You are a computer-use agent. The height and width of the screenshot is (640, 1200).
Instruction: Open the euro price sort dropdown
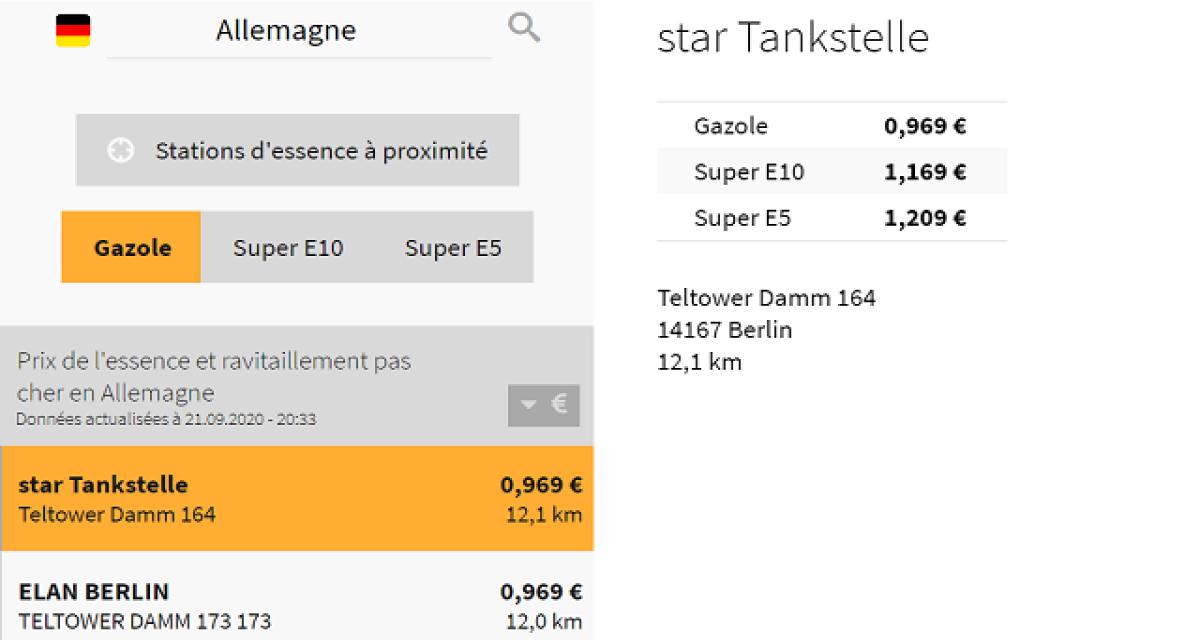[543, 405]
